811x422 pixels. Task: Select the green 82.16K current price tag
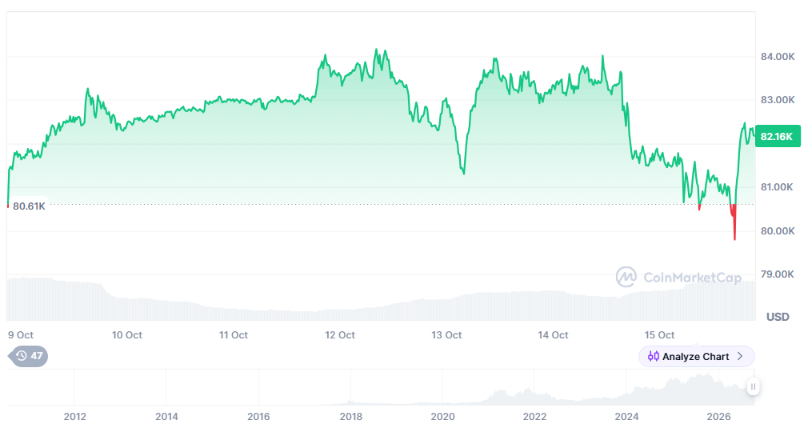click(x=777, y=137)
